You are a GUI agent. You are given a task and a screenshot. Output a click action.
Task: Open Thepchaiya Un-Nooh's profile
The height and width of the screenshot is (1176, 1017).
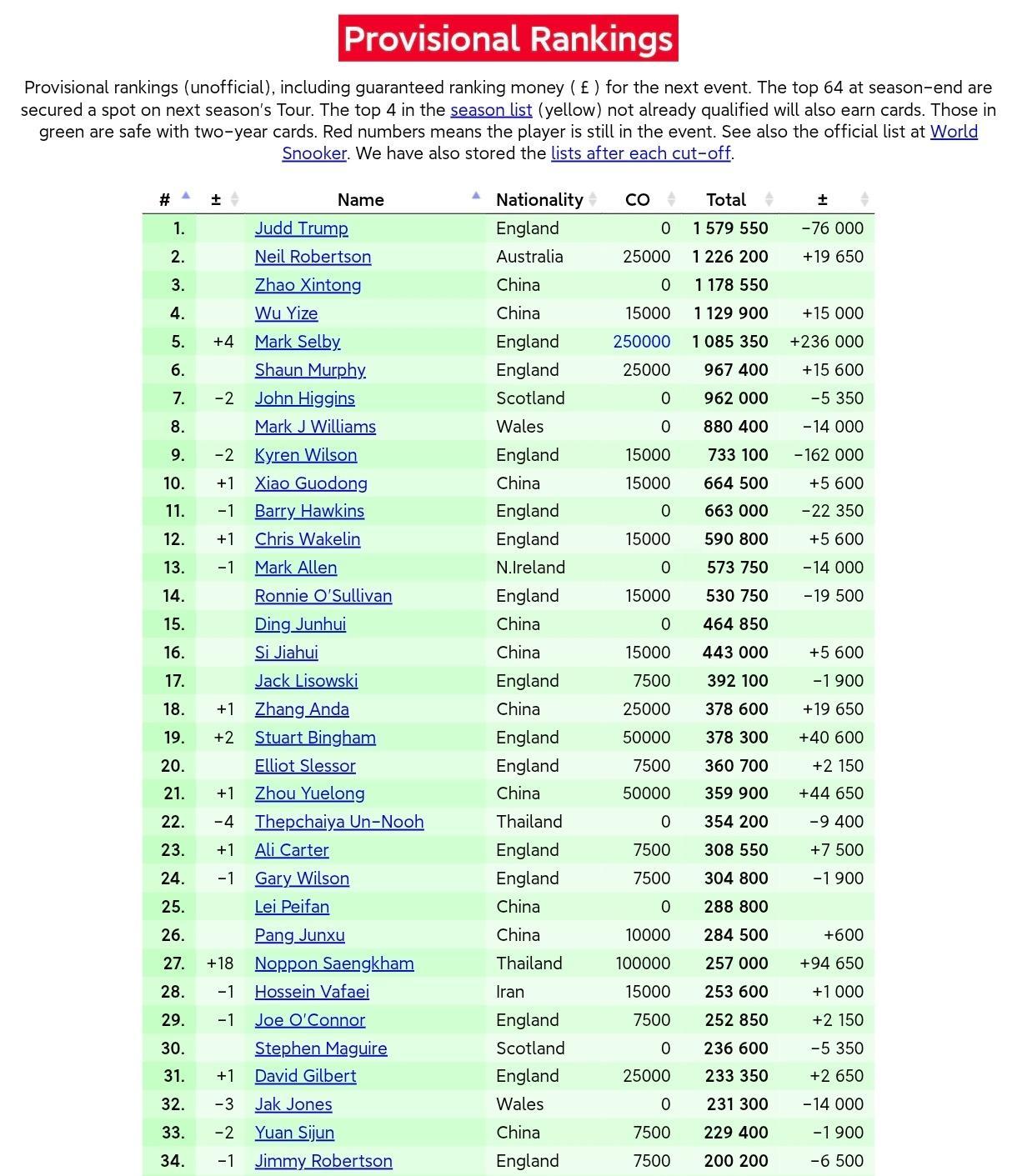click(338, 821)
